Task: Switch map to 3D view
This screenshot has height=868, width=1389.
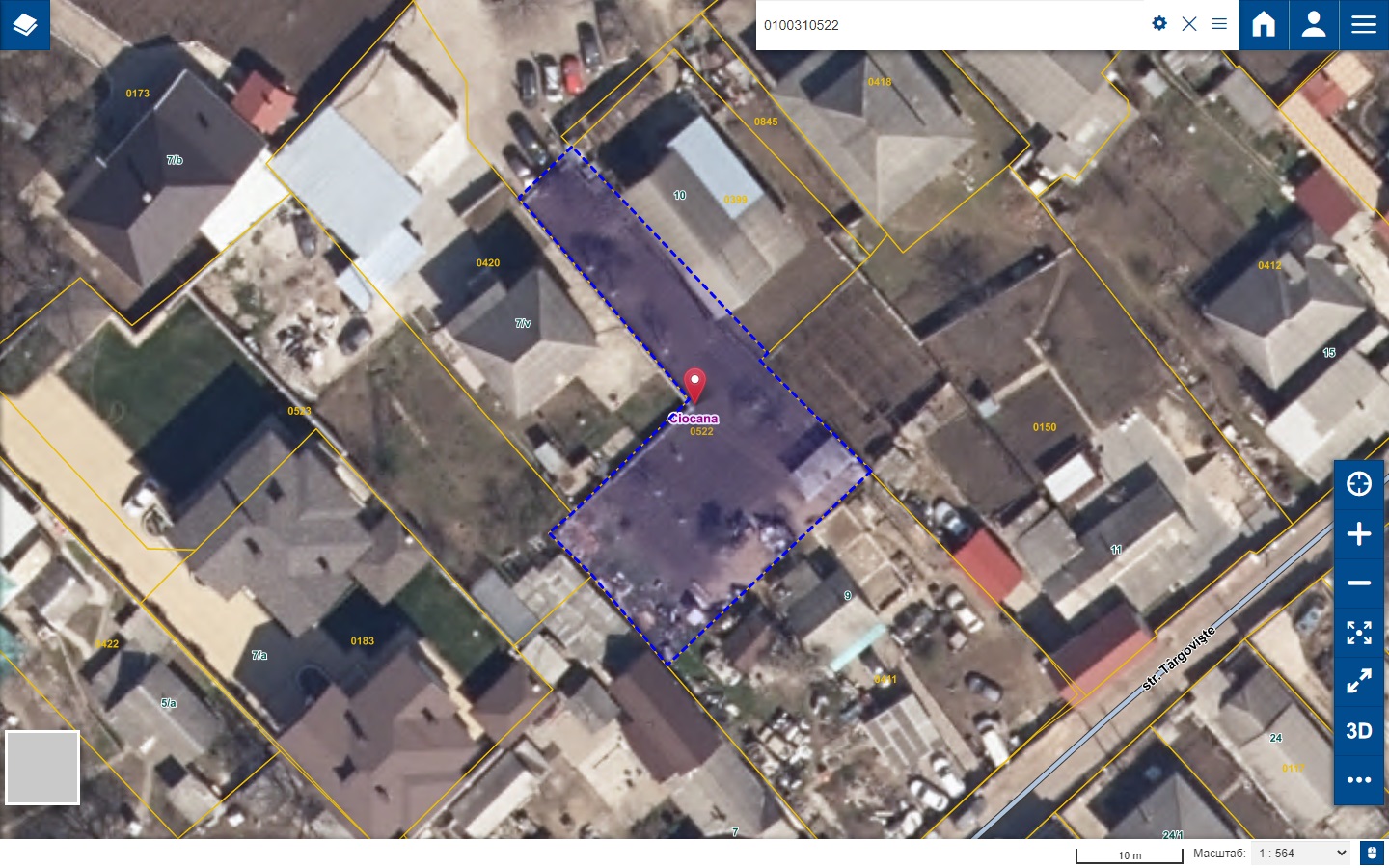Action: pyautogui.click(x=1359, y=731)
